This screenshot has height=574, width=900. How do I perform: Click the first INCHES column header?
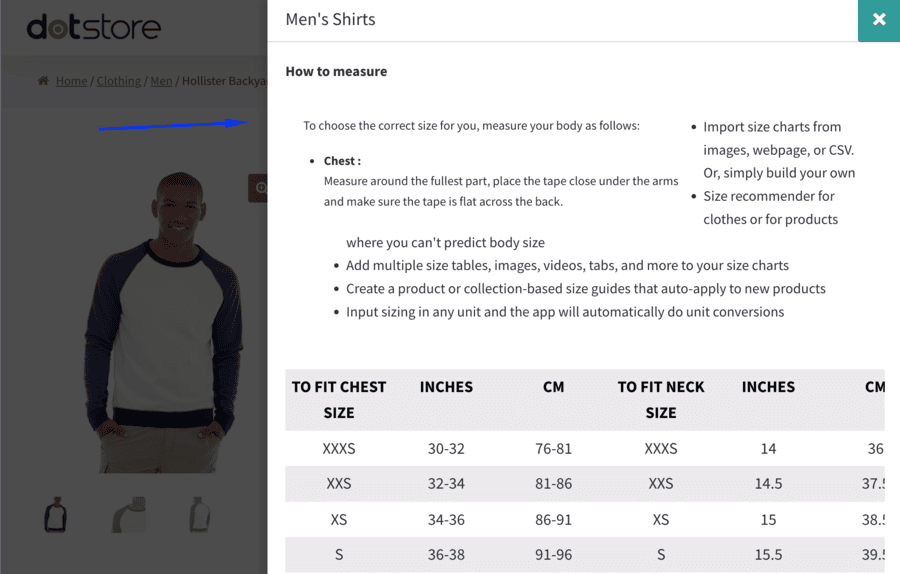click(x=446, y=387)
